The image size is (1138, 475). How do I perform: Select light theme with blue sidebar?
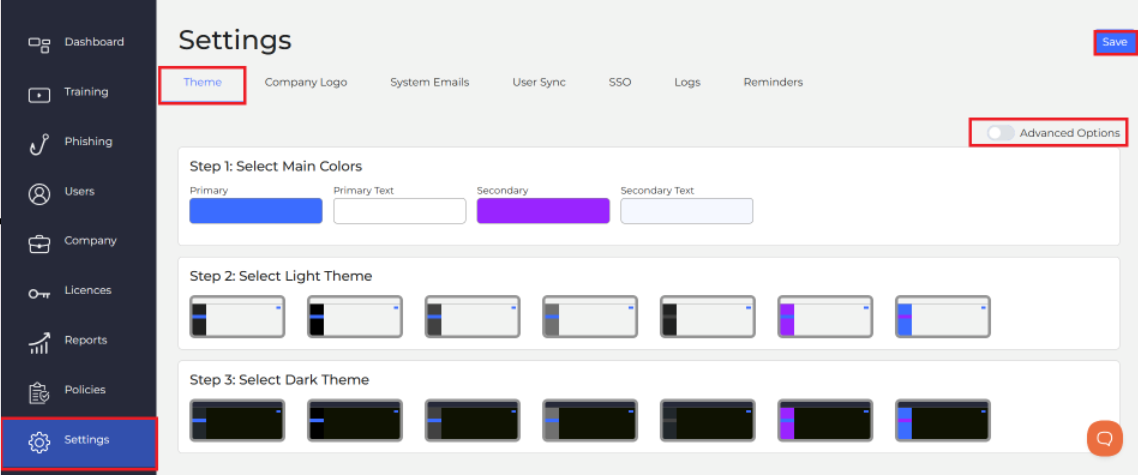pos(943,317)
